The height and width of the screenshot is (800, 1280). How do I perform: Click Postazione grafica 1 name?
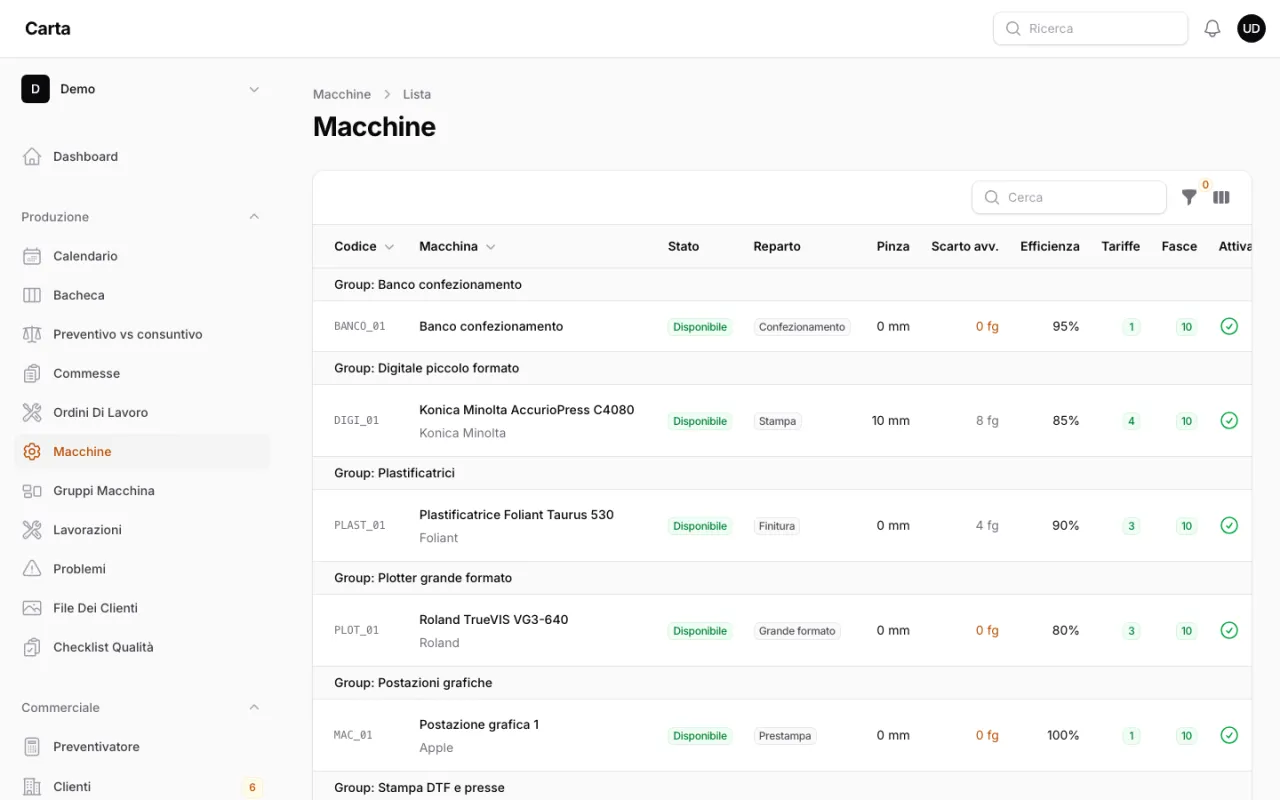click(479, 725)
